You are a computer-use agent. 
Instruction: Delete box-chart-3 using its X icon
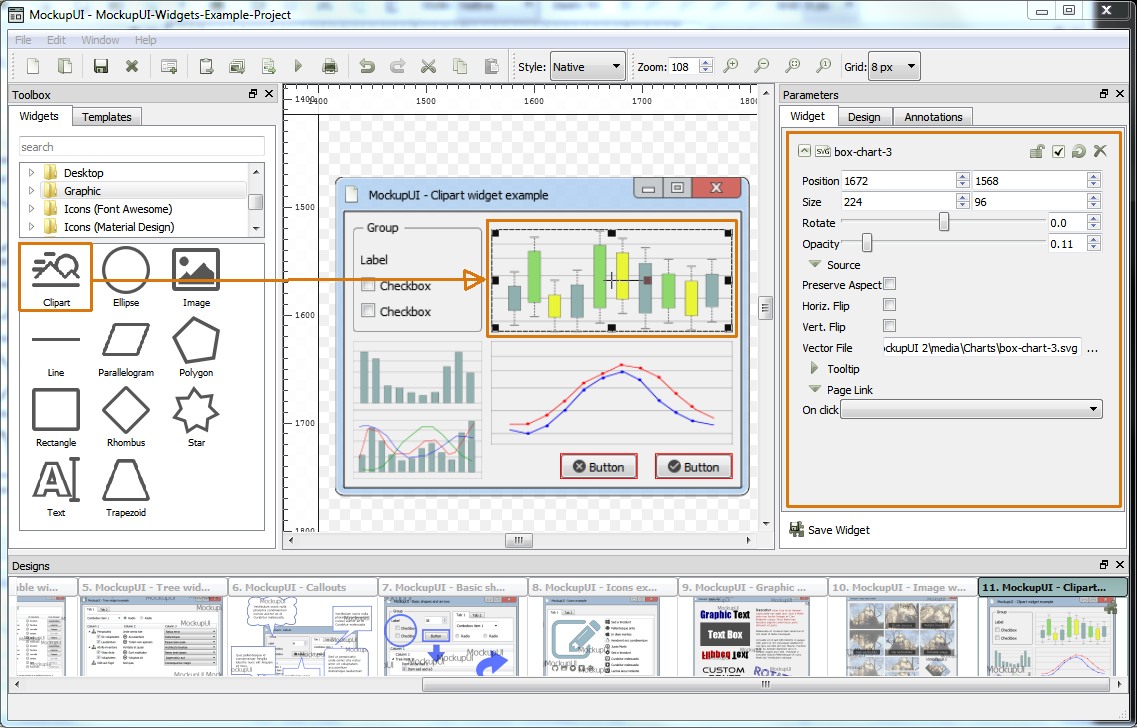(x=1100, y=151)
